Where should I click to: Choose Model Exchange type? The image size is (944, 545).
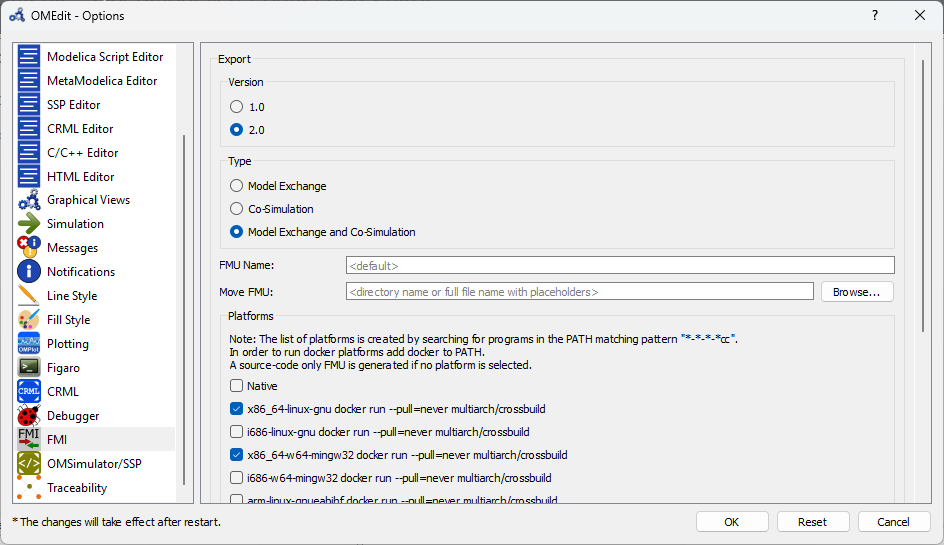click(x=237, y=185)
